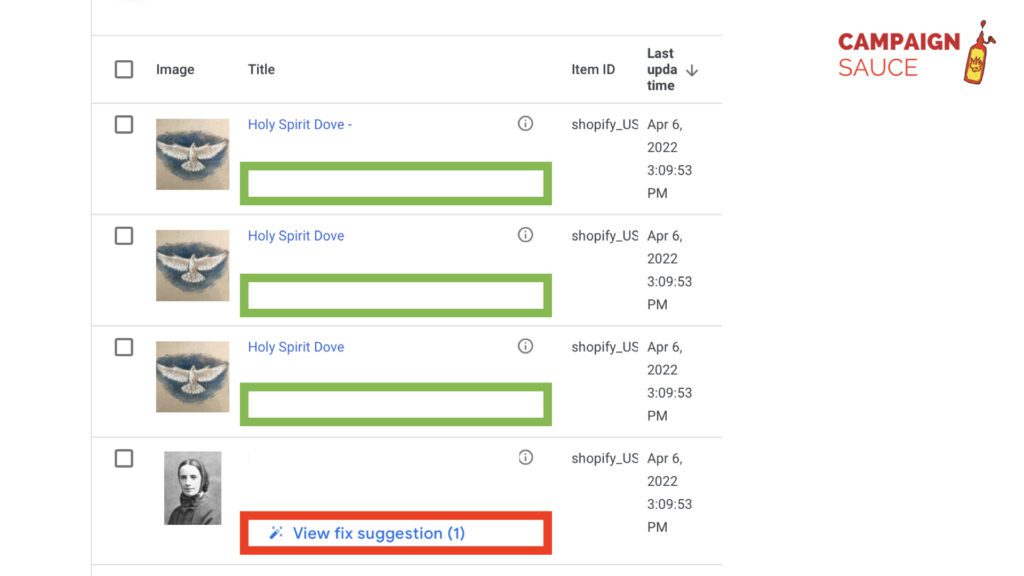Tick the select-all checkbox in table header

[123, 69]
